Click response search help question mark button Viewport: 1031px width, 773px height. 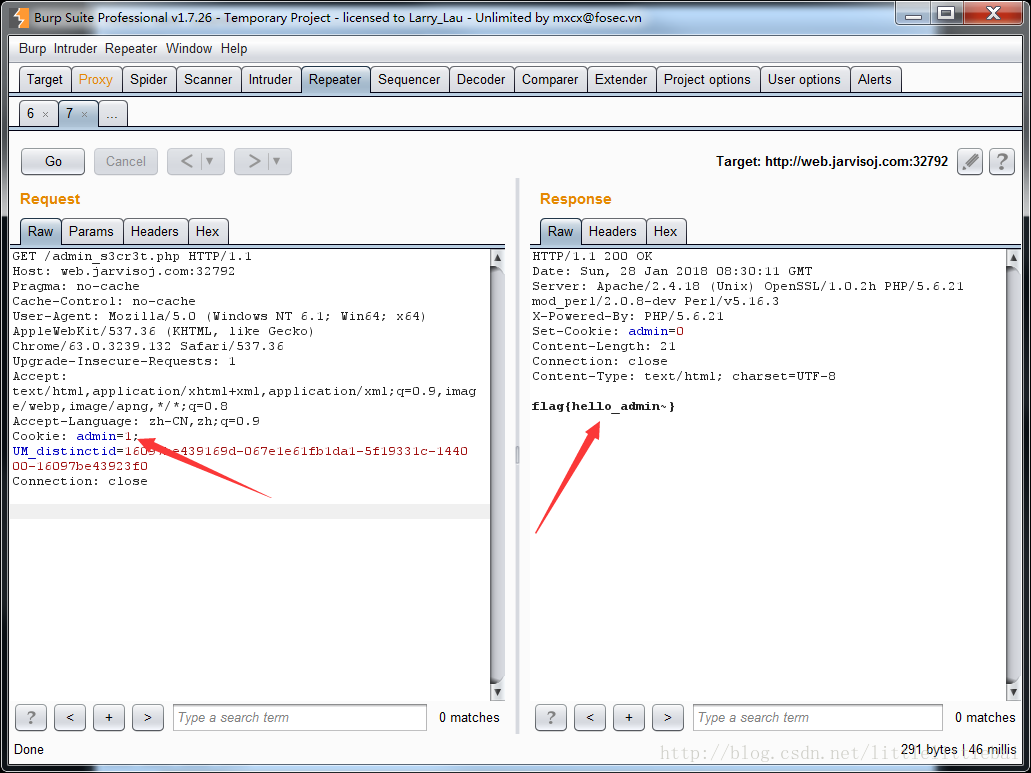550,717
